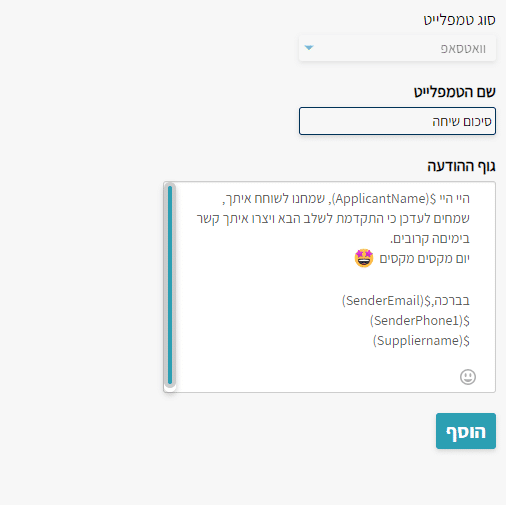Click the text בימים קרובים
Viewport: 506px width, 505px height.
tap(430, 239)
